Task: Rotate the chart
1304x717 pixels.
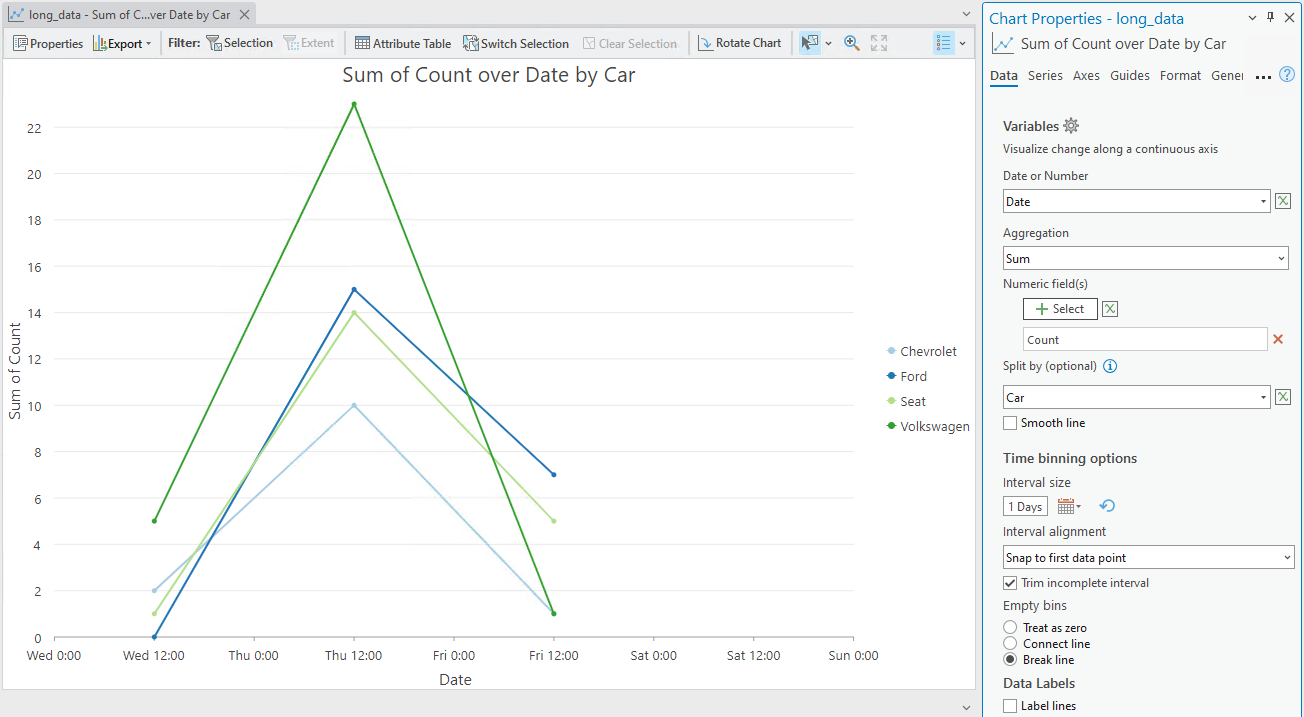Action: click(x=739, y=43)
